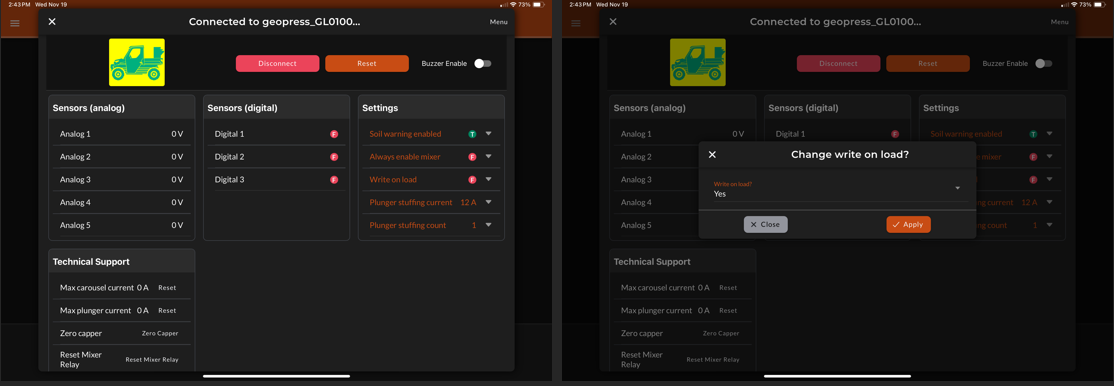This screenshot has height=386, width=1114.
Task: Close the connection panel in left screenshot
Action: click(52, 22)
